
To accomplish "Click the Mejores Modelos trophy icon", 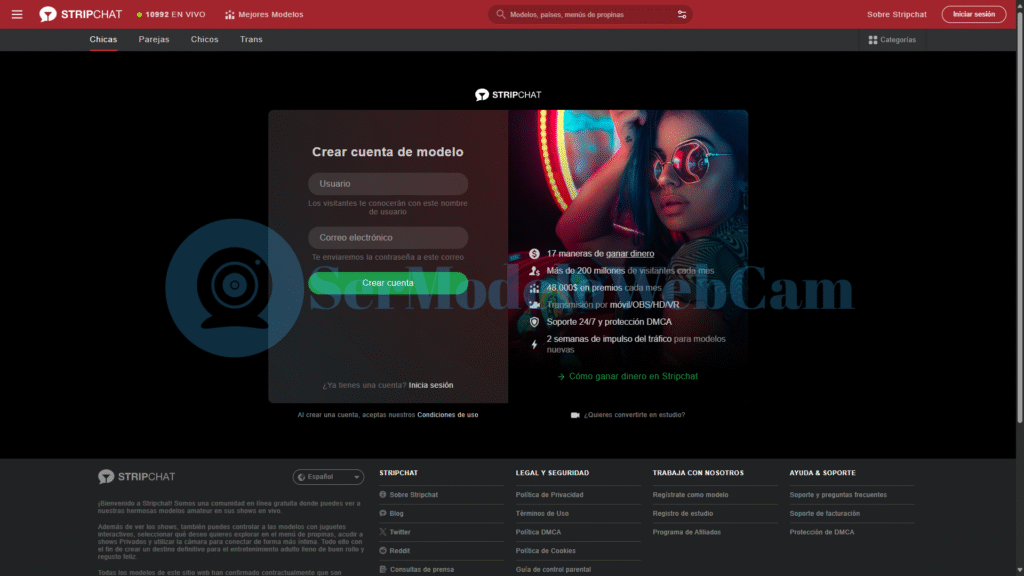I will click(229, 14).
